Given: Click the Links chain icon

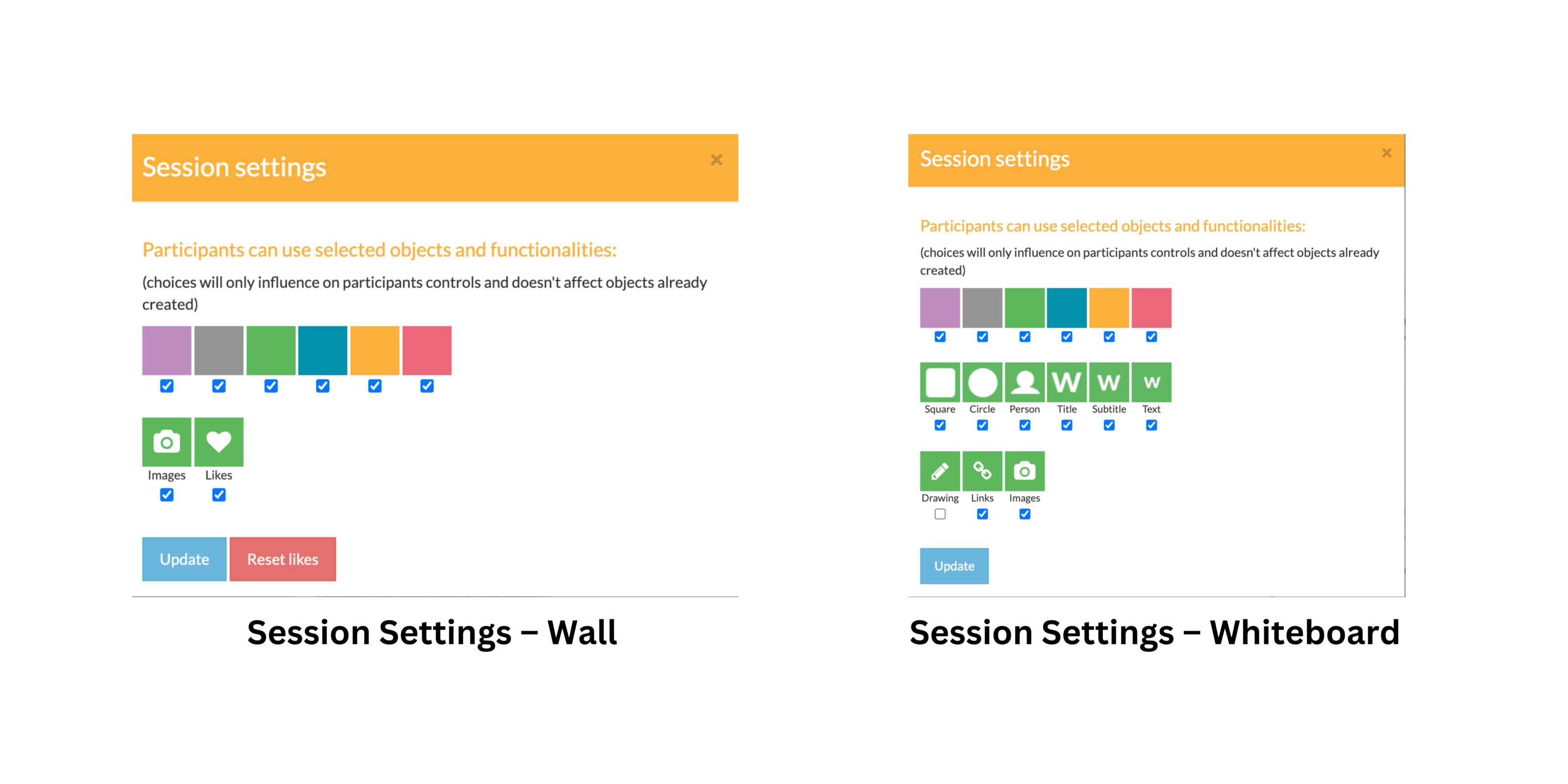Looking at the screenshot, I should click(x=982, y=470).
